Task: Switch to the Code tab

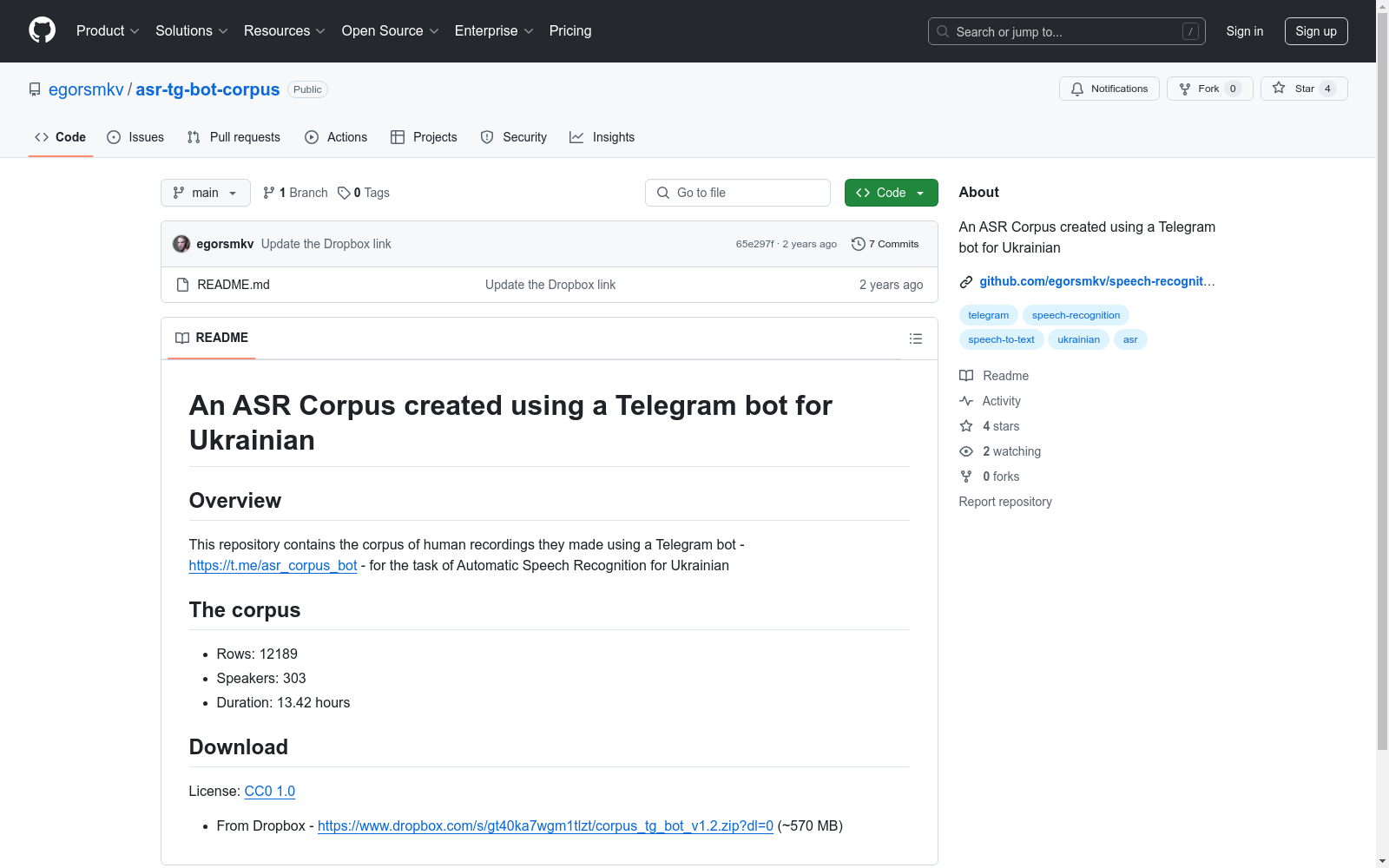Action: pos(61,137)
